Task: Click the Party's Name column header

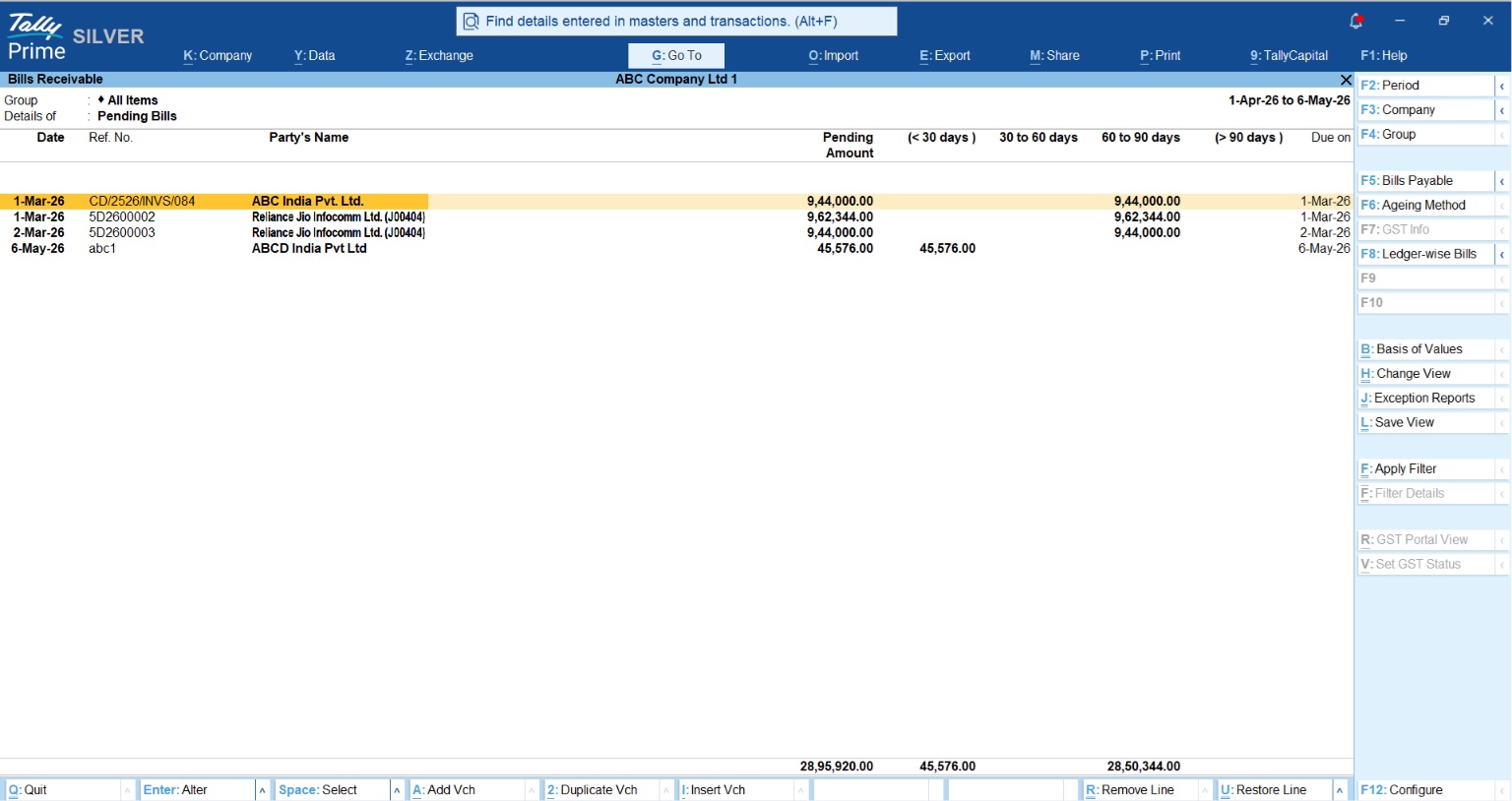Action: 309,138
